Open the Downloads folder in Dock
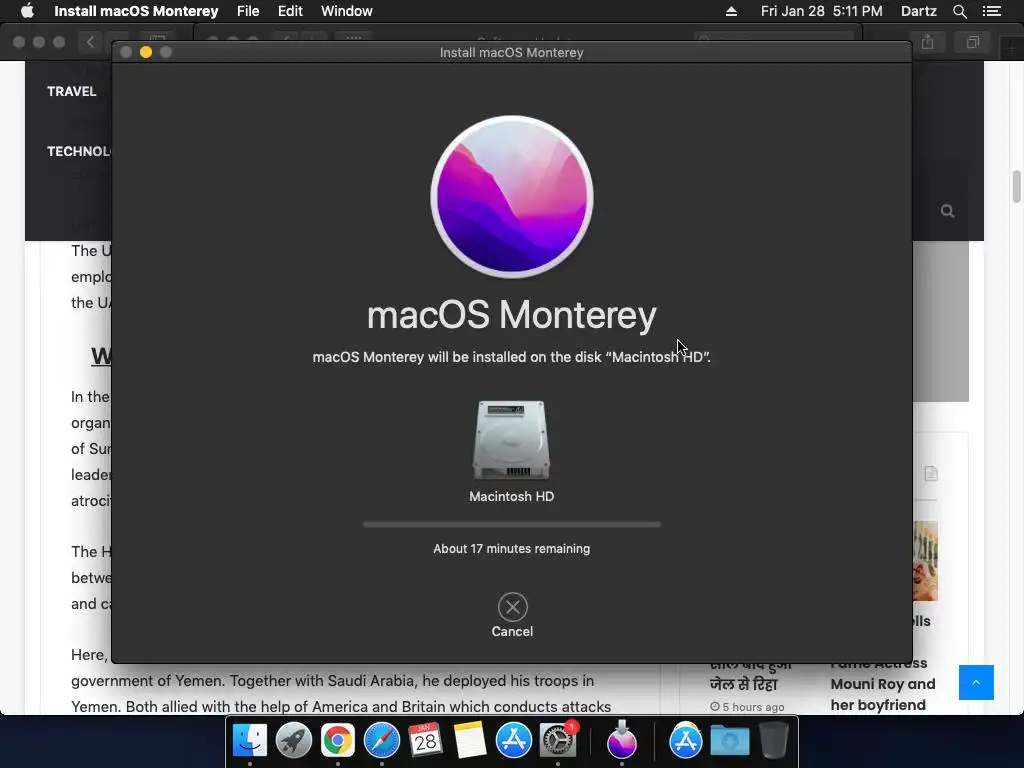Viewport: 1024px width, 768px height. click(x=730, y=741)
